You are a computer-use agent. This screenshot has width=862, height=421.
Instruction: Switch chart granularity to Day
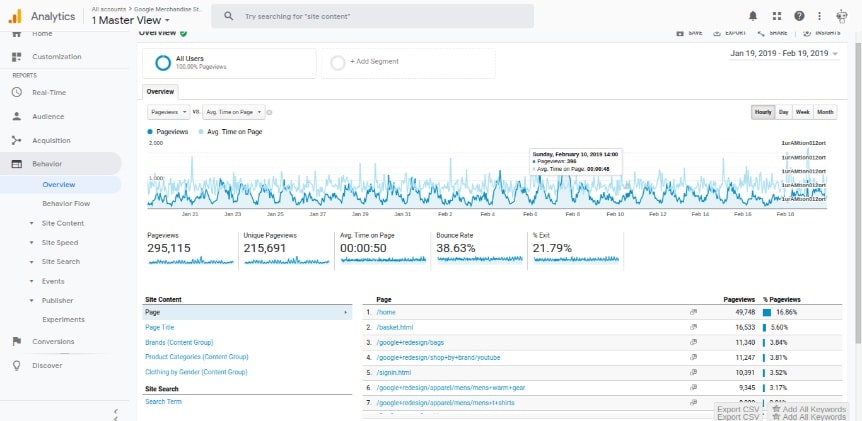(x=783, y=112)
